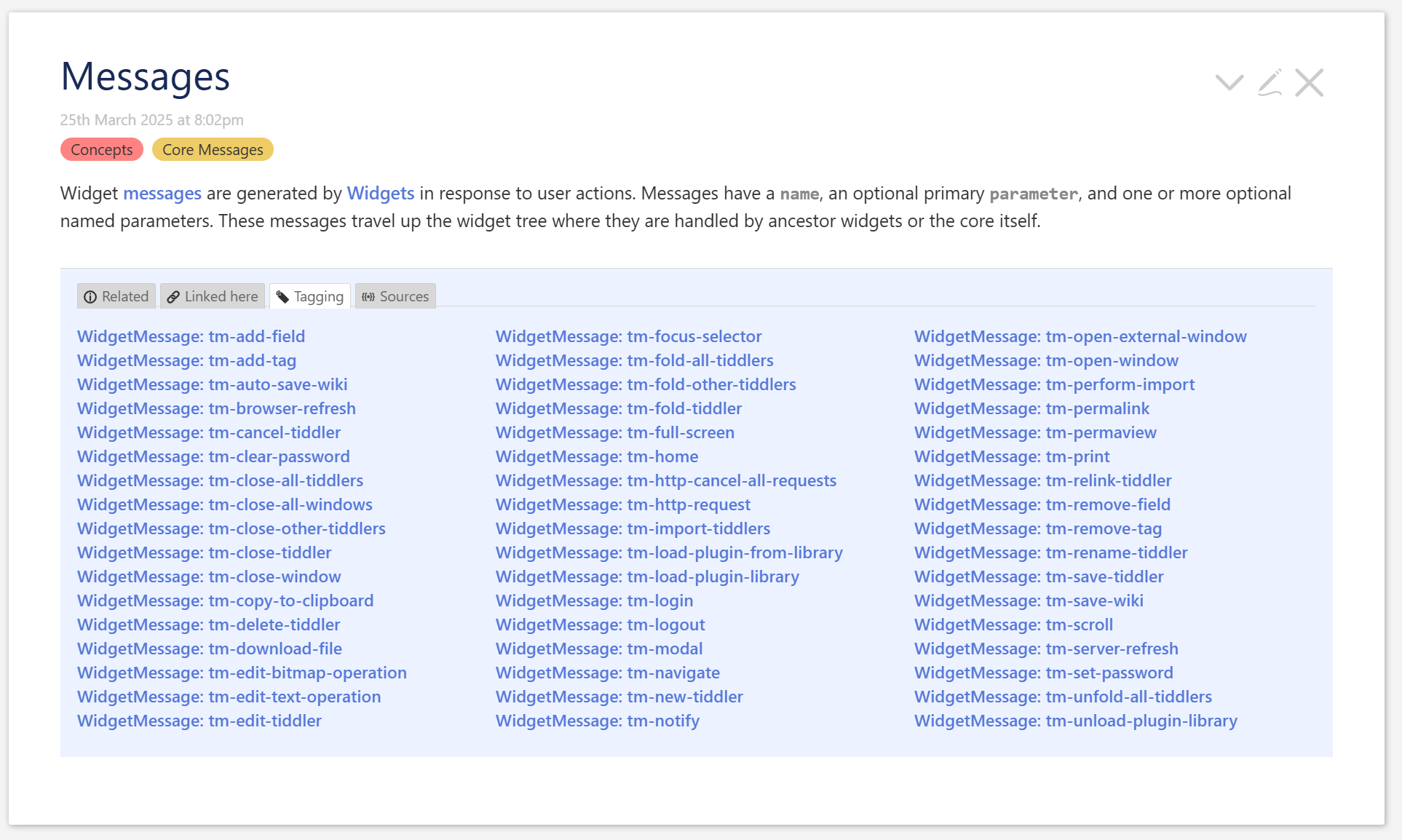
Task: Switch to the Related tab
Action: pyautogui.click(x=116, y=296)
